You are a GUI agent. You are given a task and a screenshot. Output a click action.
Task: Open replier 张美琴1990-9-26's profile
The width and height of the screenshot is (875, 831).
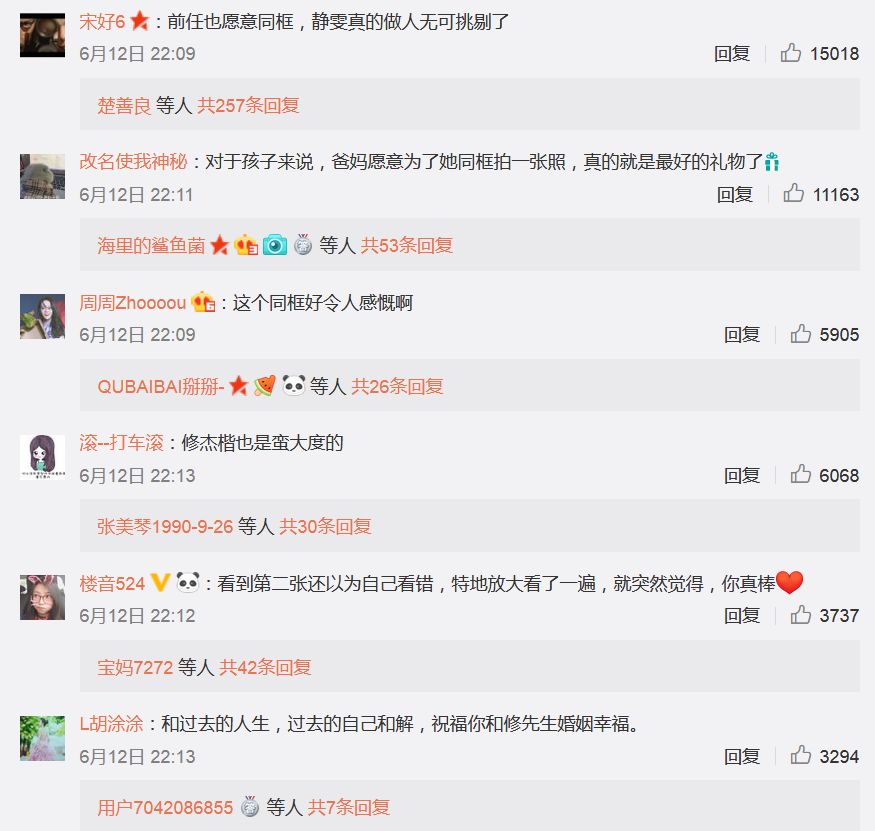click(x=165, y=526)
